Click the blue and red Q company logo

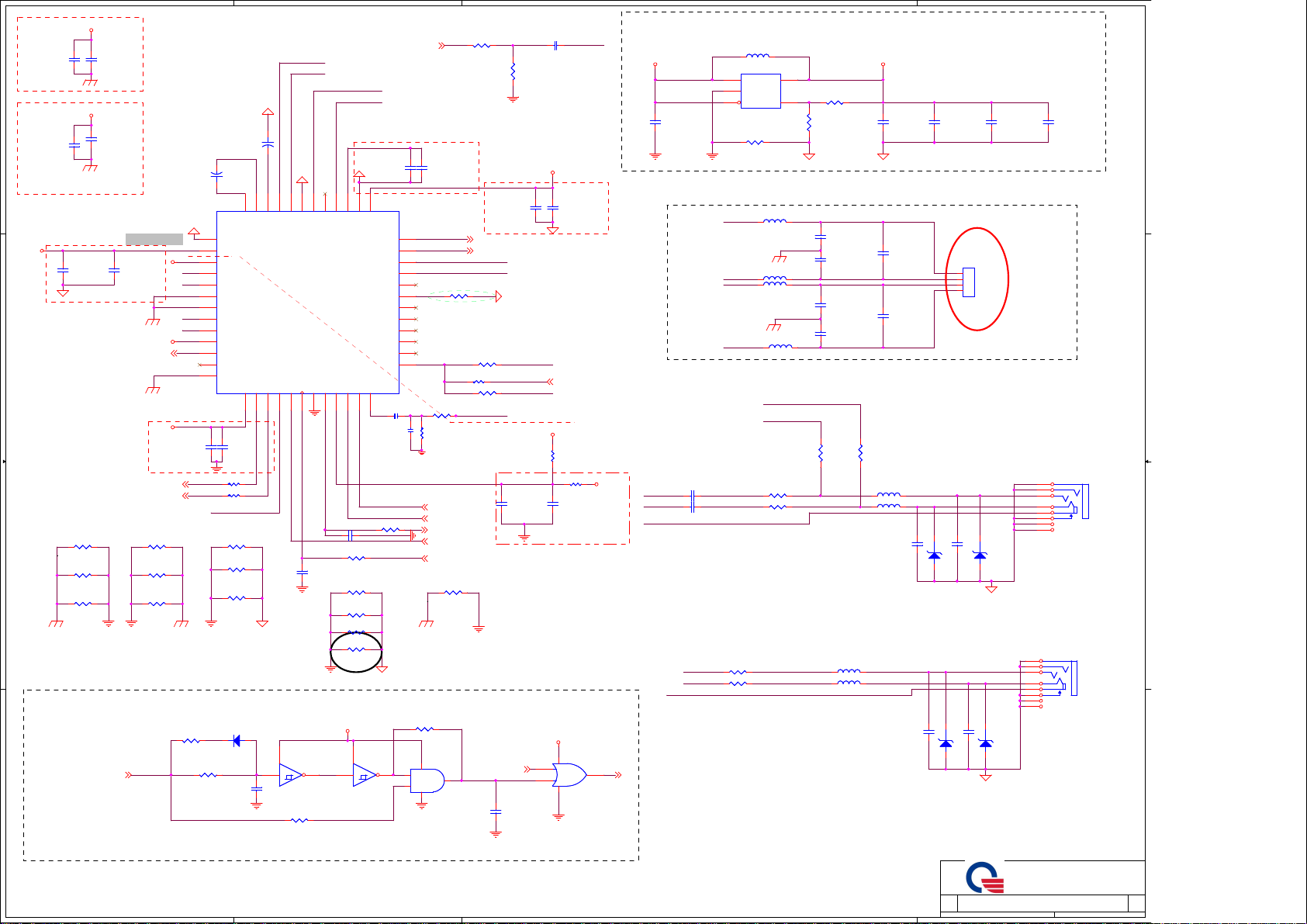click(x=985, y=877)
